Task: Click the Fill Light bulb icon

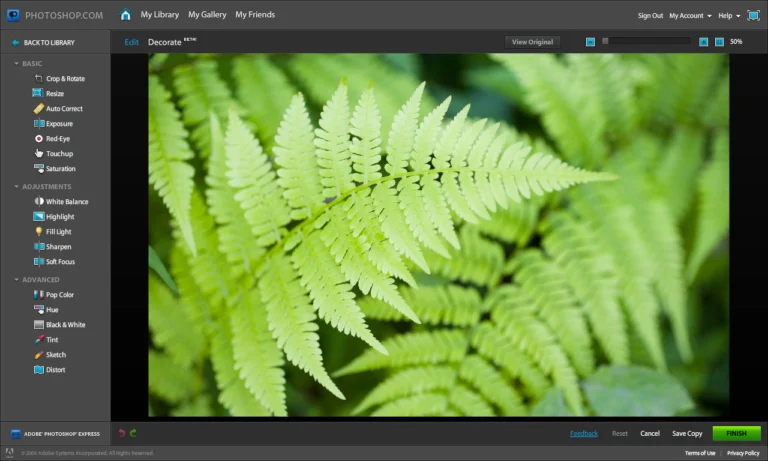Action: click(39, 231)
